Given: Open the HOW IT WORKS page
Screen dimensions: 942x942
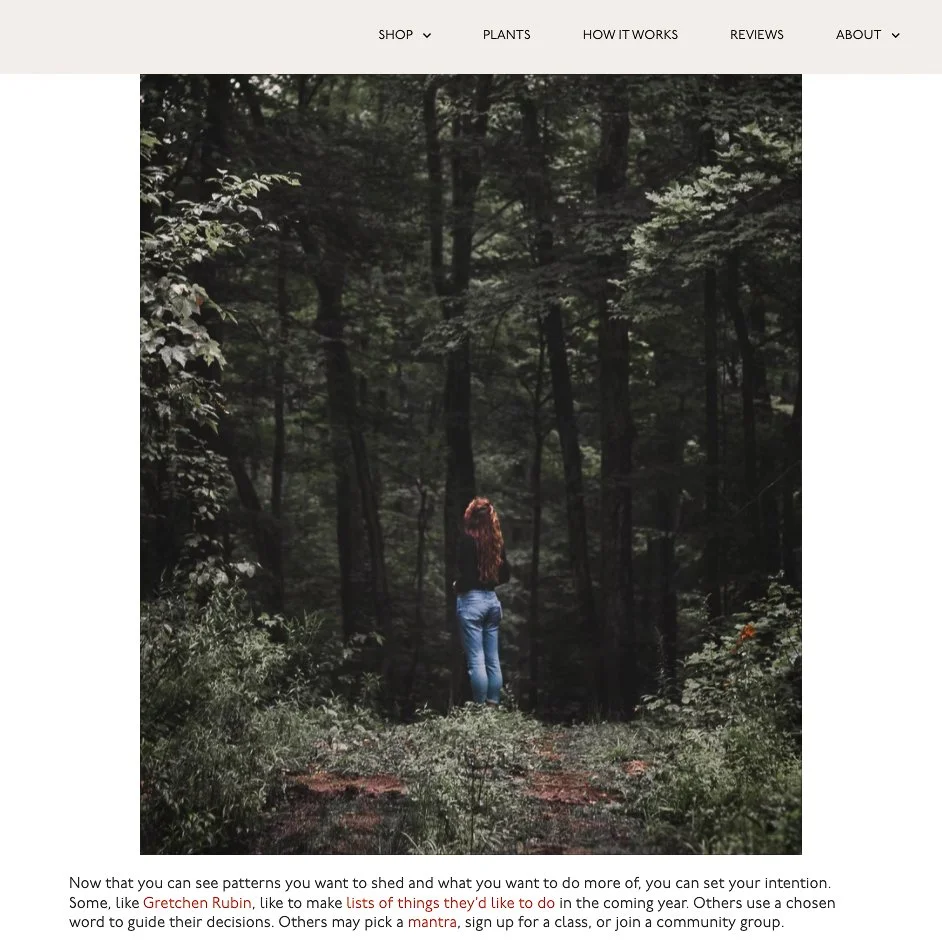Looking at the screenshot, I should pos(630,35).
